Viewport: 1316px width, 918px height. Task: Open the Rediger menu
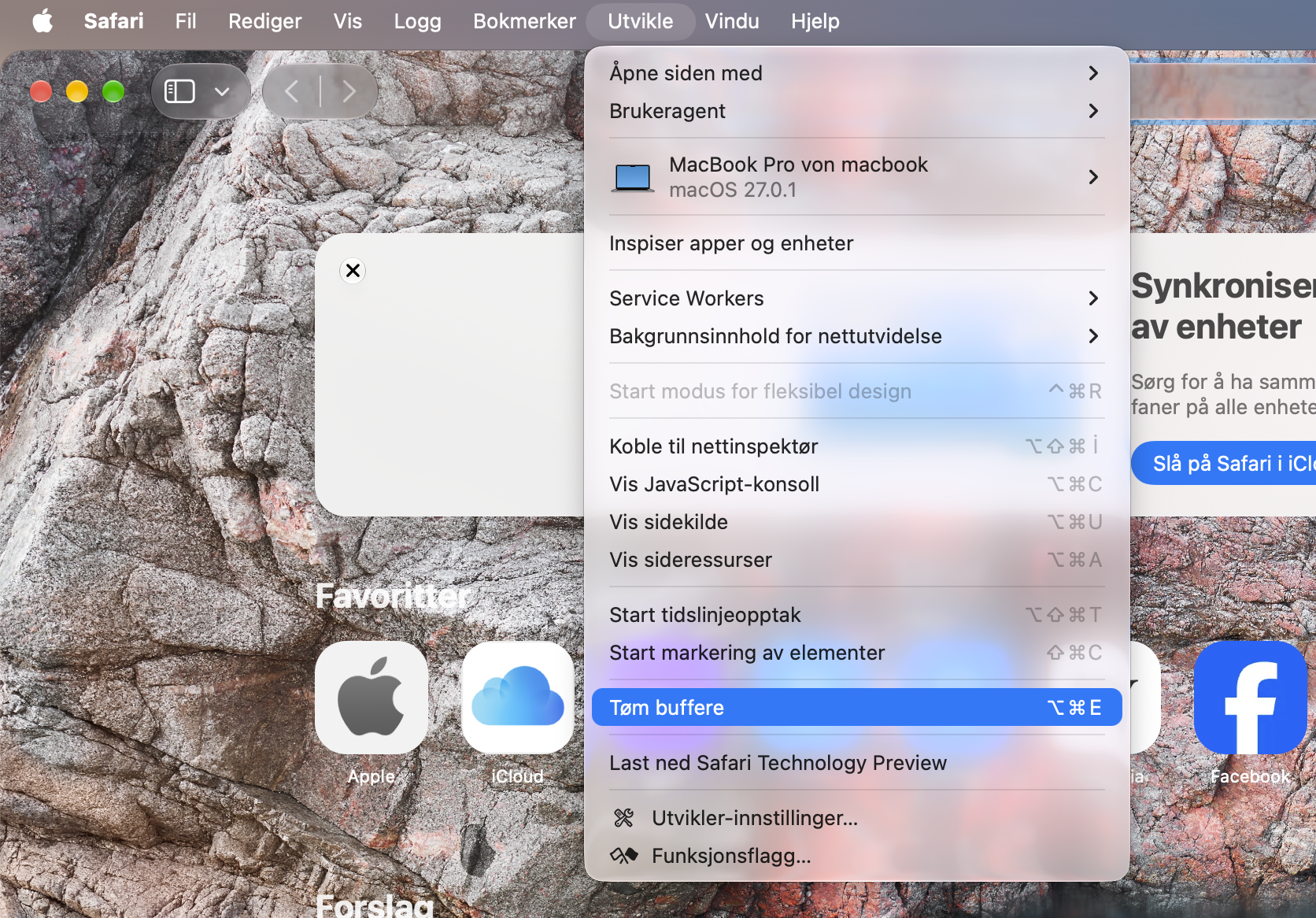coord(265,21)
